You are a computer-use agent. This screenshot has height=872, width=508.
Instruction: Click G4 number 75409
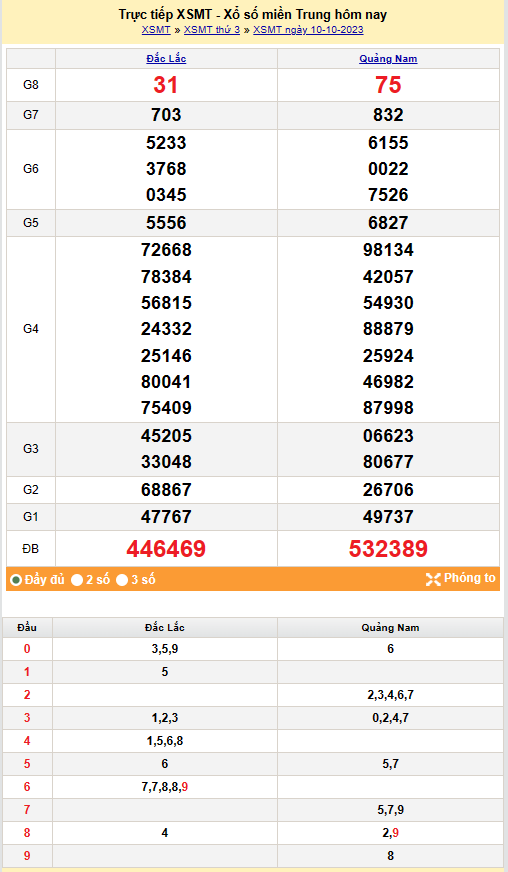pos(166,408)
